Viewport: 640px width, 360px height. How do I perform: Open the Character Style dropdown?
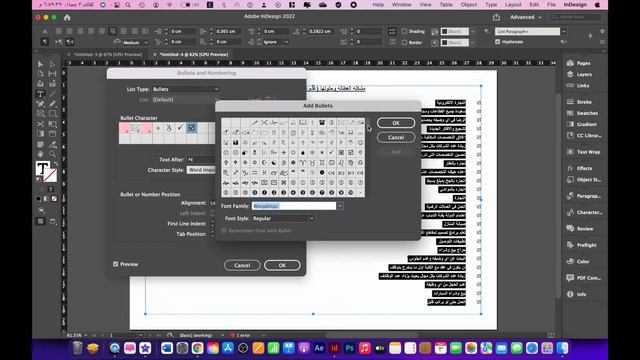pyautogui.click(x=202, y=170)
